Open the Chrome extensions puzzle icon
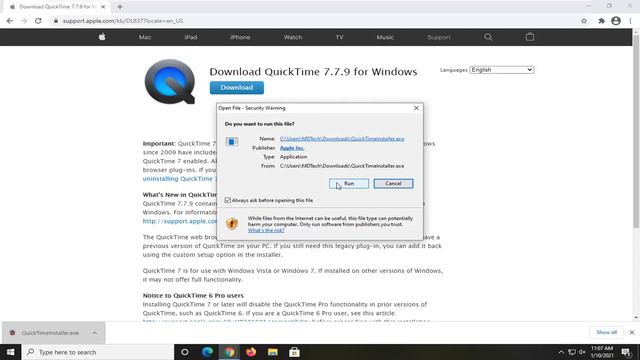Screen dimensions: 640x360 click(602, 21)
